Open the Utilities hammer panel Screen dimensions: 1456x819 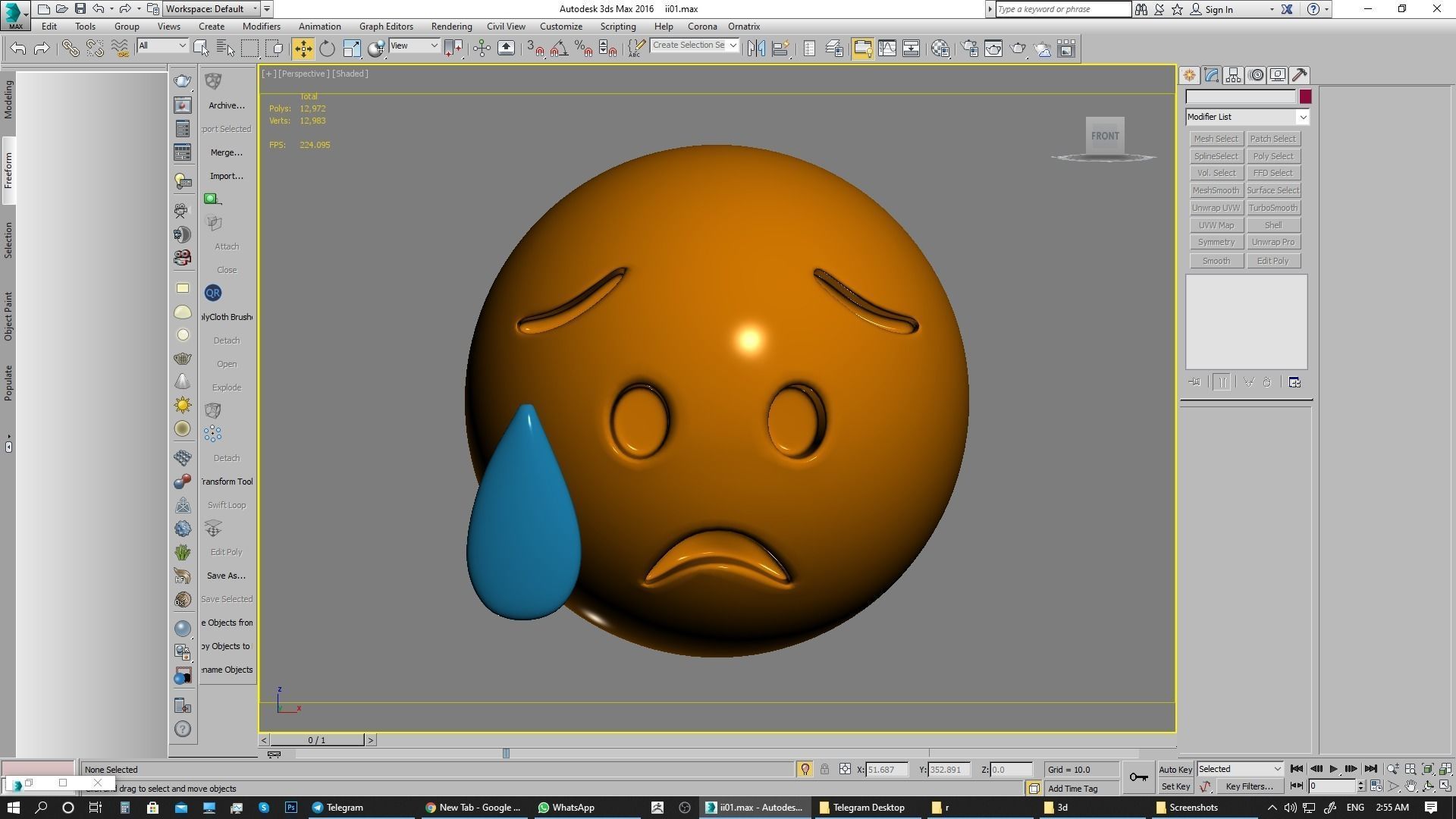(1300, 75)
